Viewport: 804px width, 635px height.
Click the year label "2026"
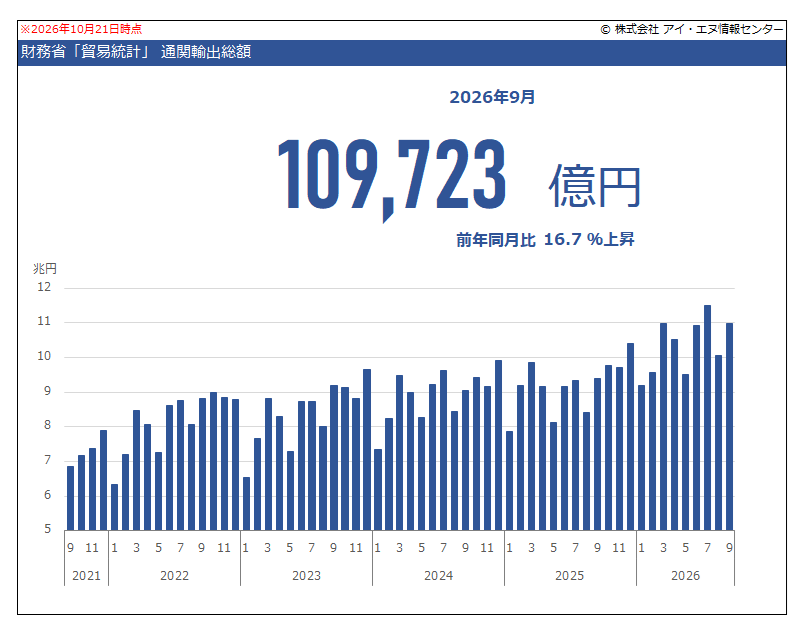[686, 576]
